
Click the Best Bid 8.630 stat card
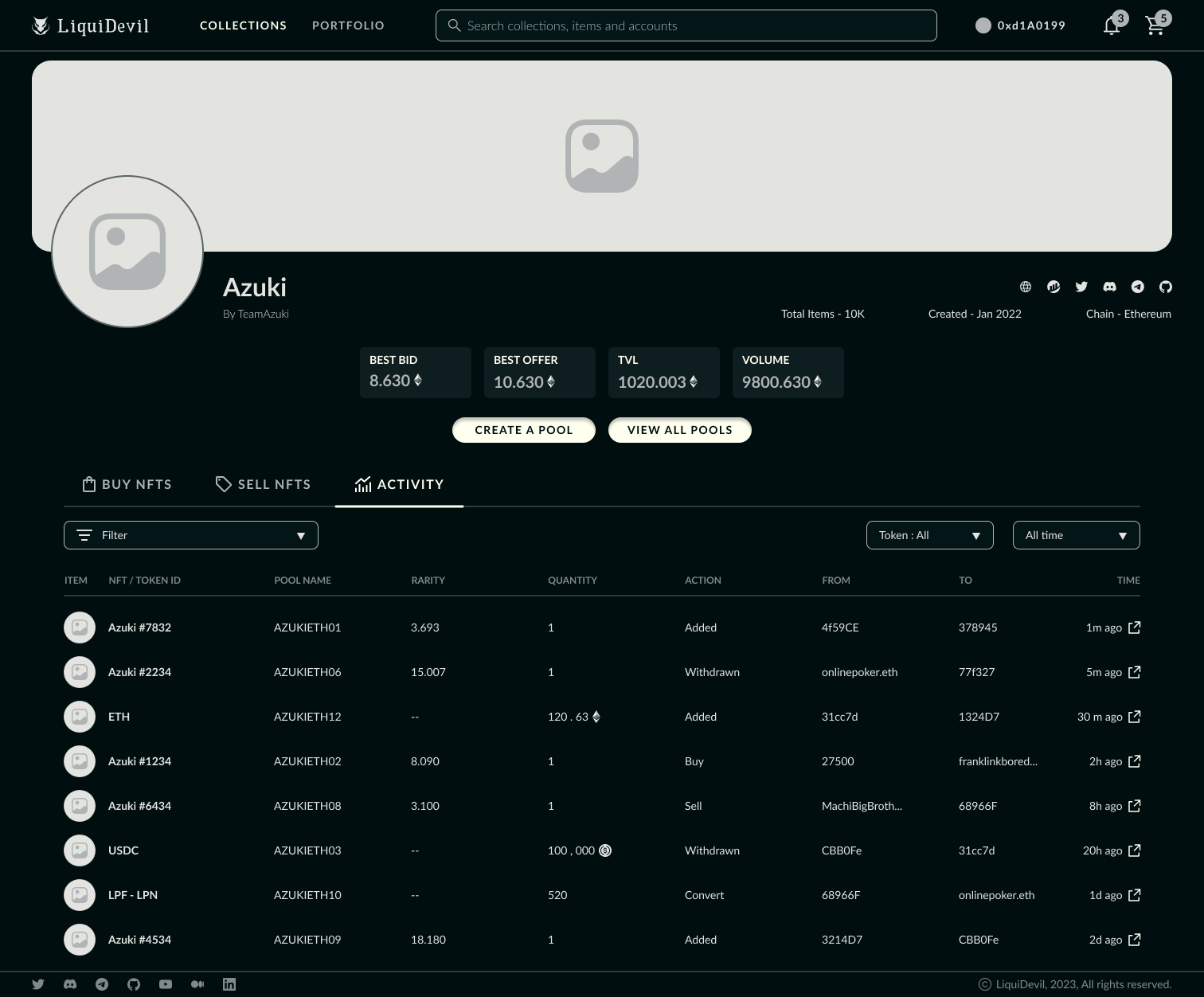416,373
